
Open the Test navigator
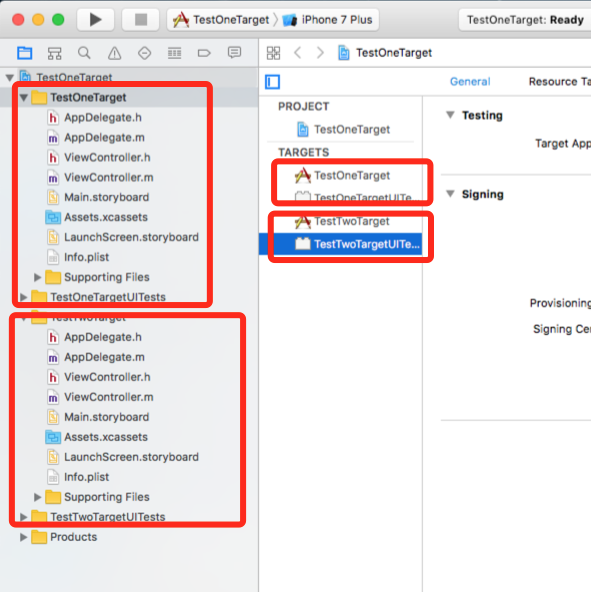[144, 53]
